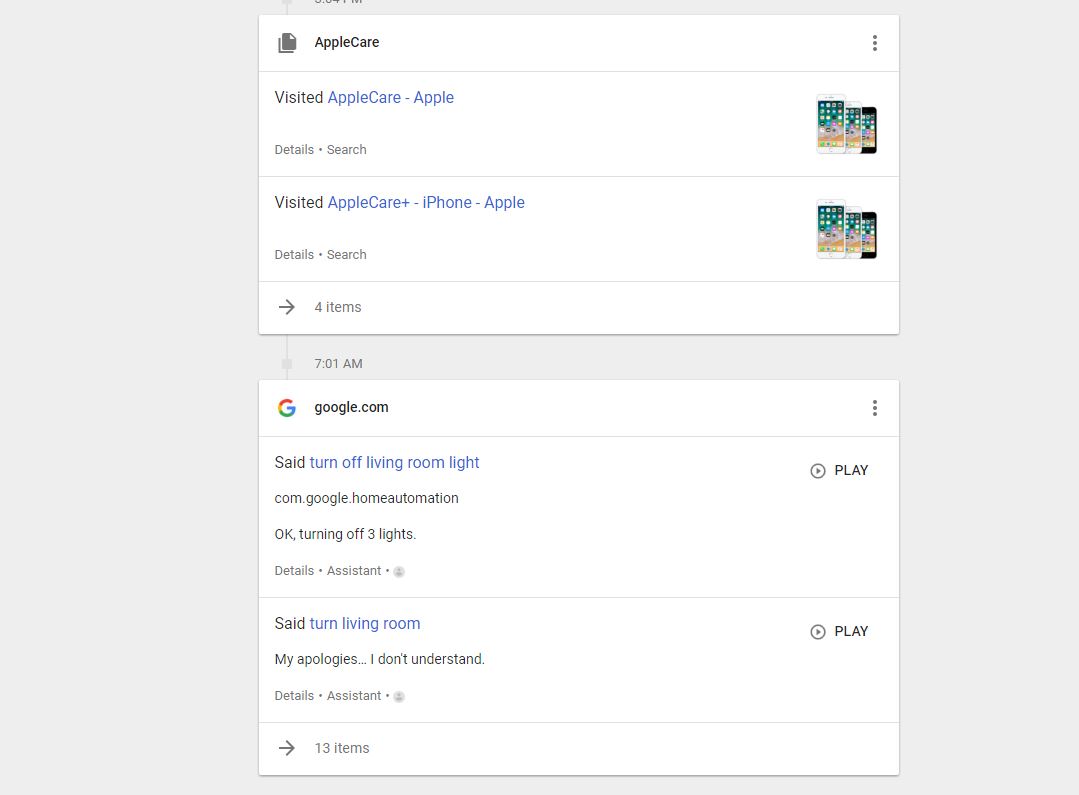Click the com.google.homeautomation text
Viewport: 1079px width, 795px height.
click(x=366, y=498)
